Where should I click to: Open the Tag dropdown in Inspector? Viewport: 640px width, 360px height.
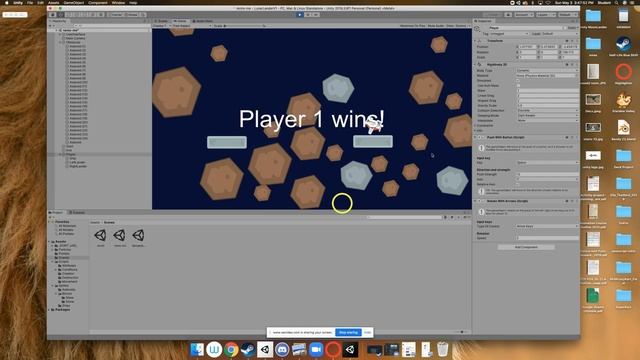(x=509, y=34)
